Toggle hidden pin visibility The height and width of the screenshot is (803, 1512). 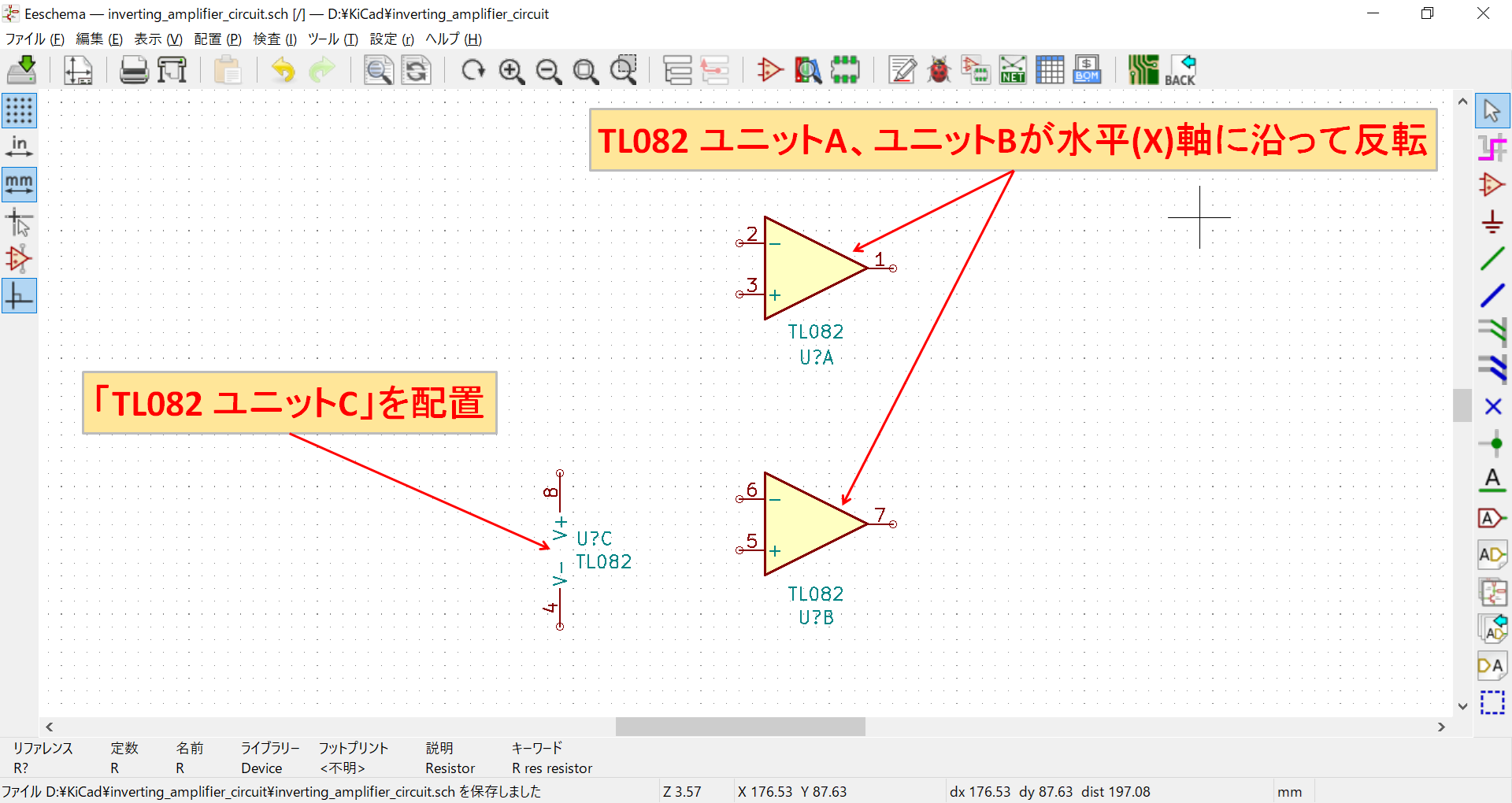click(x=19, y=258)
